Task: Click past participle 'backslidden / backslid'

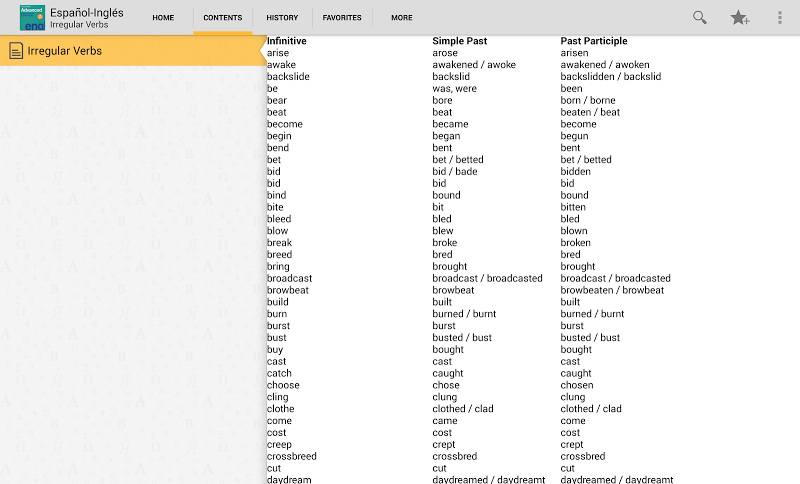Action: point(611,77)
